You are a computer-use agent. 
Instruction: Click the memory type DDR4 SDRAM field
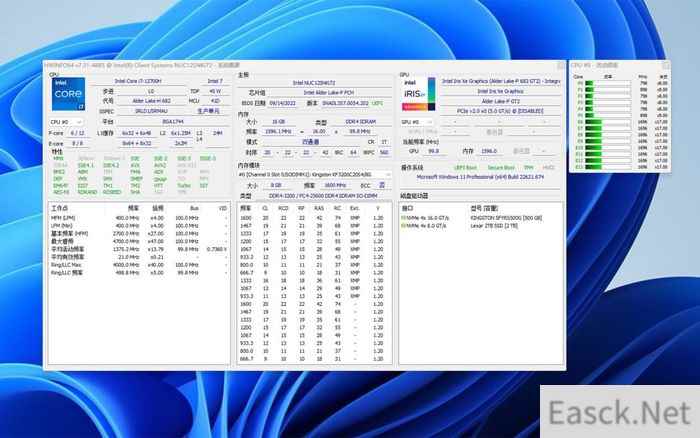tap(361, 121)
